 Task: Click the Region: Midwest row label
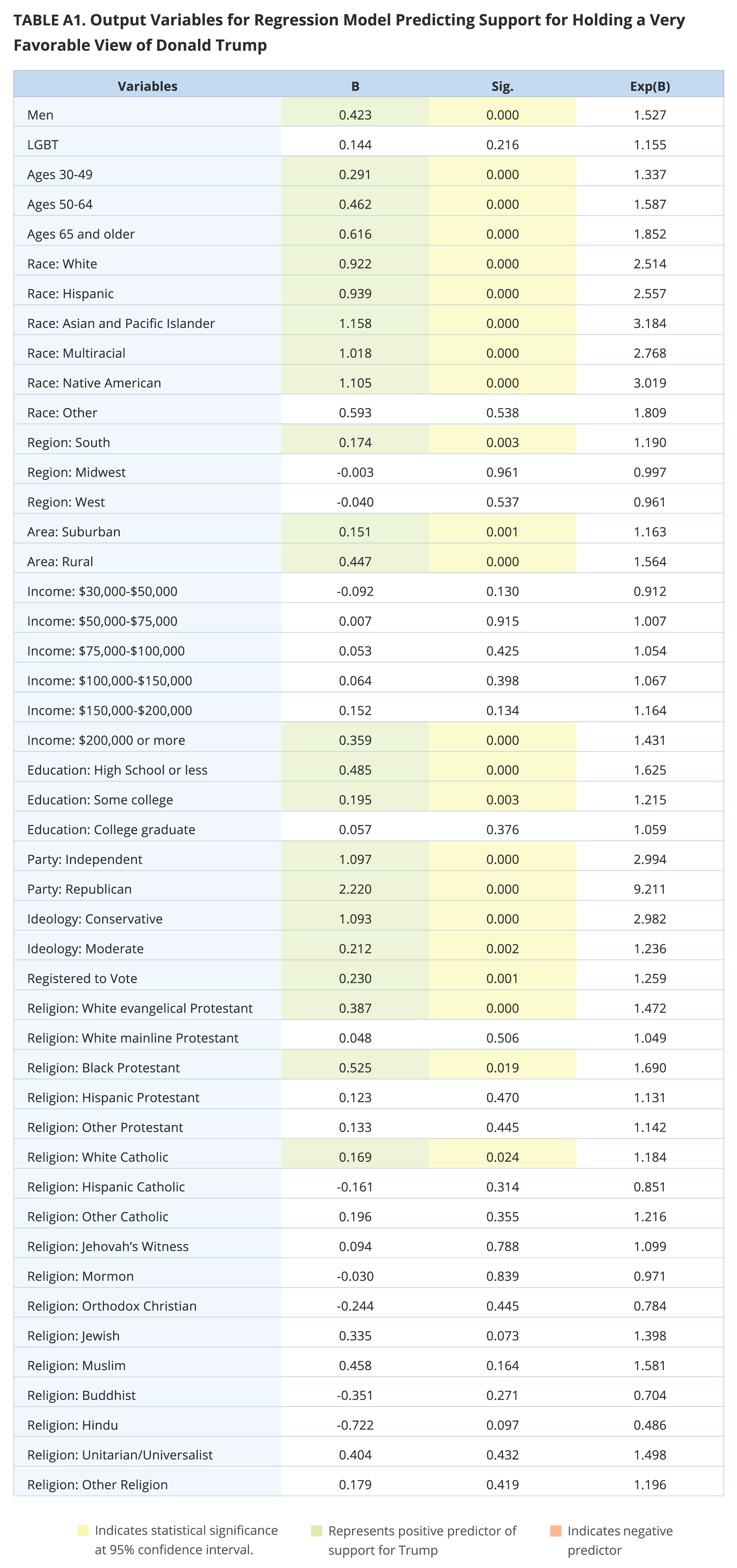tap(76, 472)
